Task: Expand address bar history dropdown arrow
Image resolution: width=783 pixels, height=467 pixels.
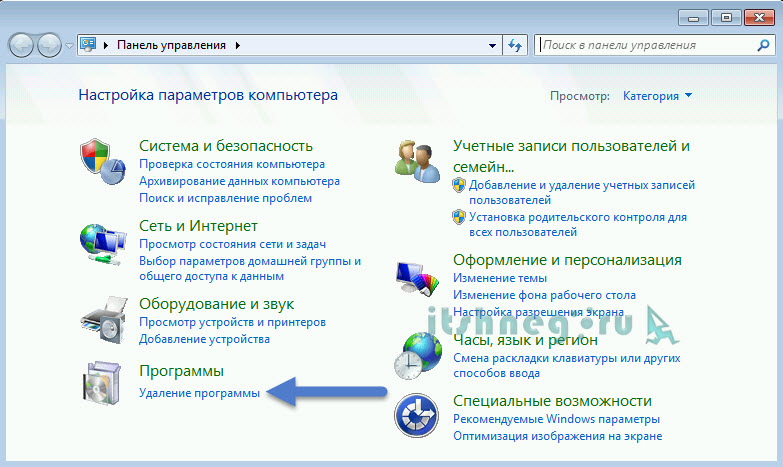Action: click(x=492, y=45)
